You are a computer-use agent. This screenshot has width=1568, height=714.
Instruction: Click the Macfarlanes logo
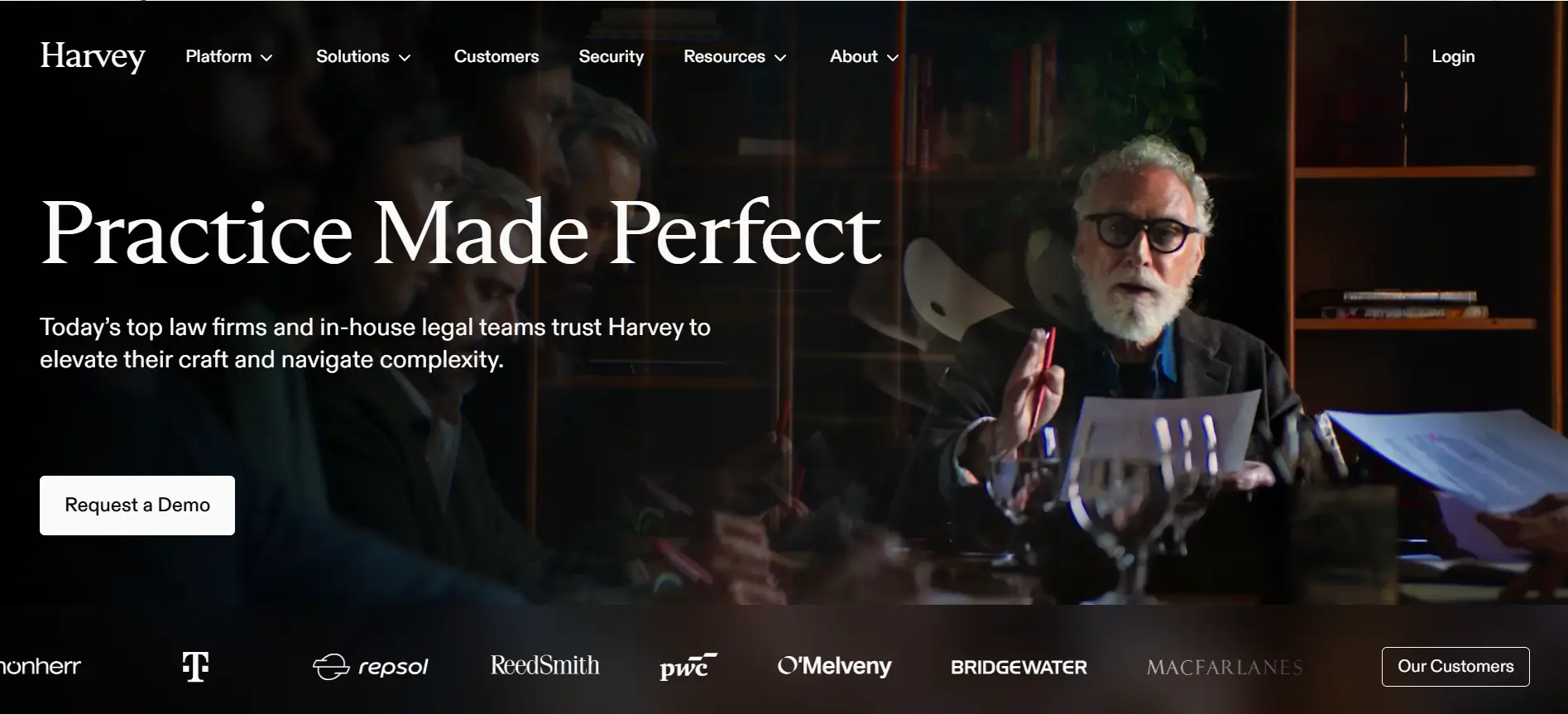click(x=1225, y=667)
